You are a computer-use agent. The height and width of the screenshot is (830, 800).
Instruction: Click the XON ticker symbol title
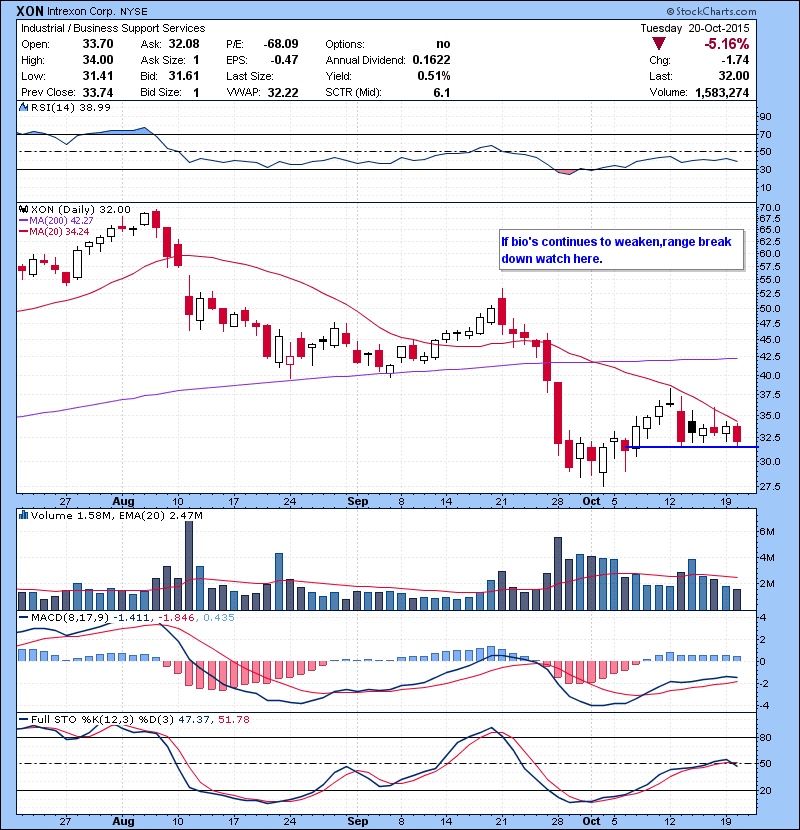[x=30, y=11]
